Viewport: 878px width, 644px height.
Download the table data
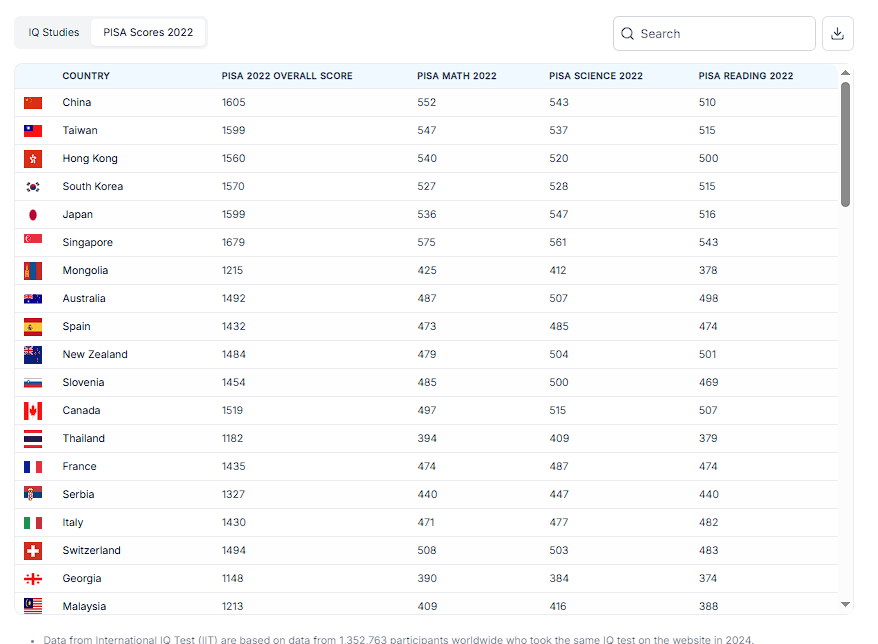coord(838,34)
